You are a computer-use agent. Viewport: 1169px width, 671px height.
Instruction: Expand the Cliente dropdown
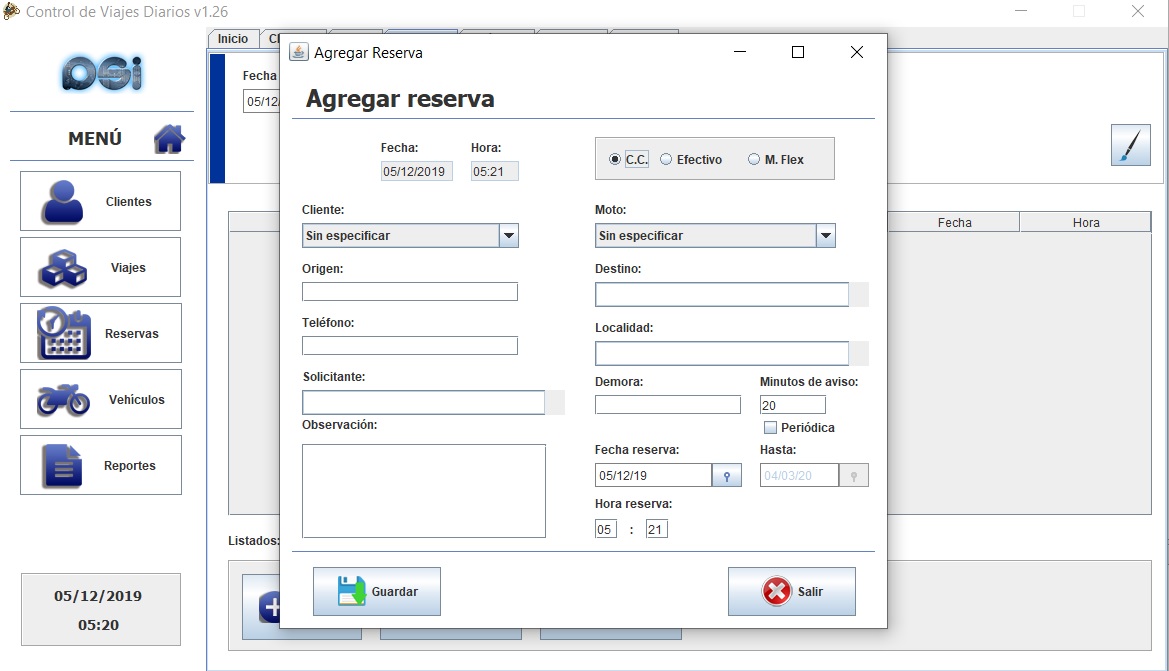509,236
